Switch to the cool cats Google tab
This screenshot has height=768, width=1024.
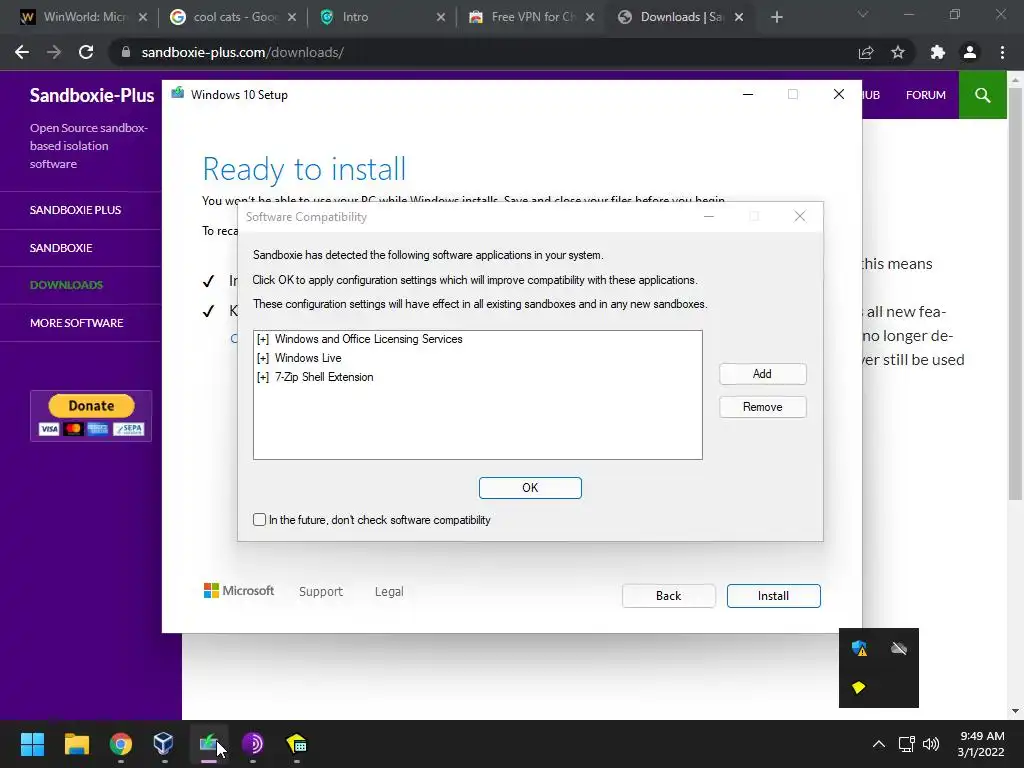pos(232,17)
